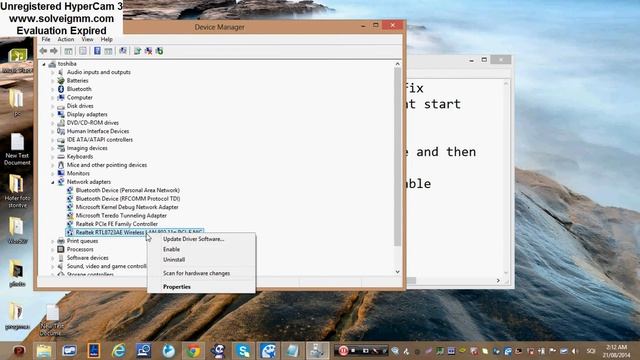The image size is (640, 360).
Task: Expand the Disk drives category
Action: 53,106
